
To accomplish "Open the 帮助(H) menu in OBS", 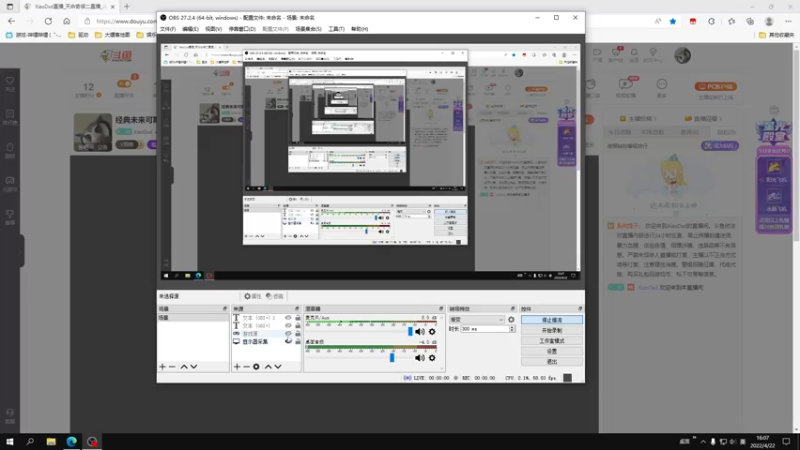I will coord(360,29).
